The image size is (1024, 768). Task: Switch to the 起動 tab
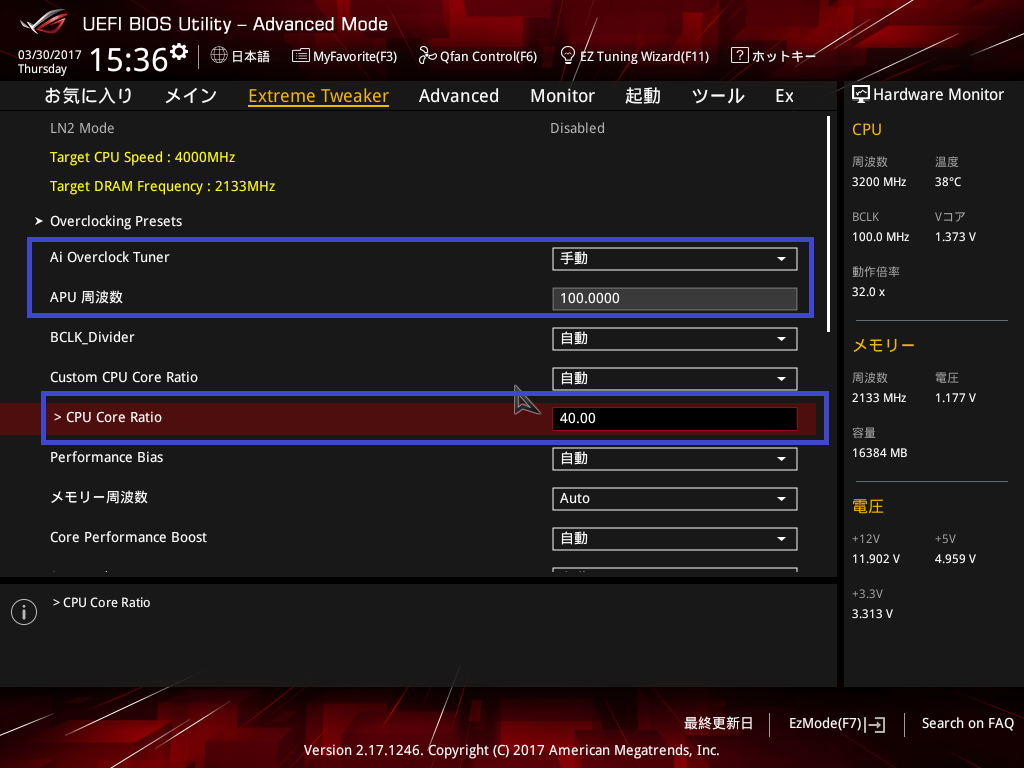(x=643, y=96)
